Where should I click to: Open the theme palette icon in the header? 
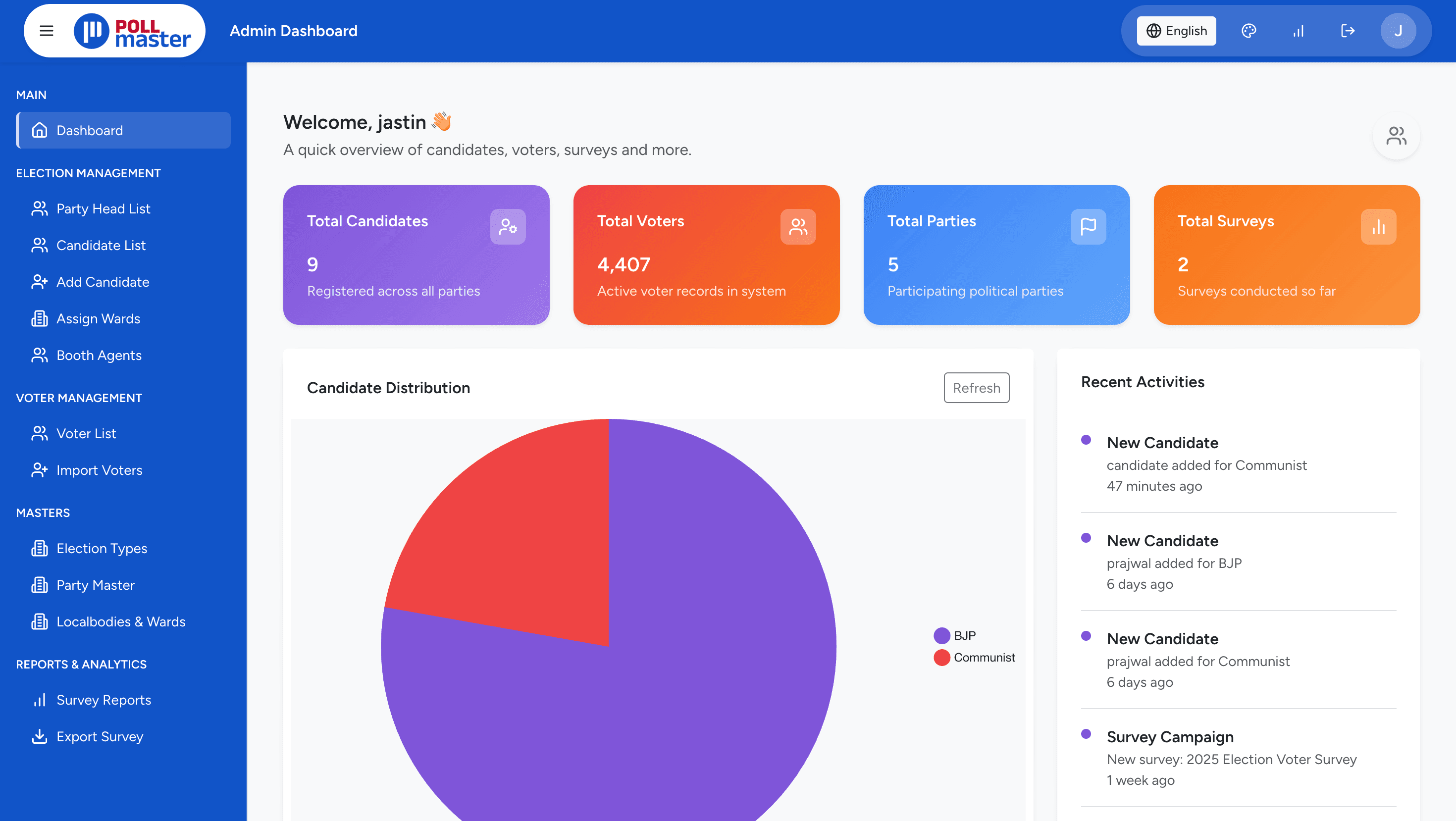point(1248,31)
